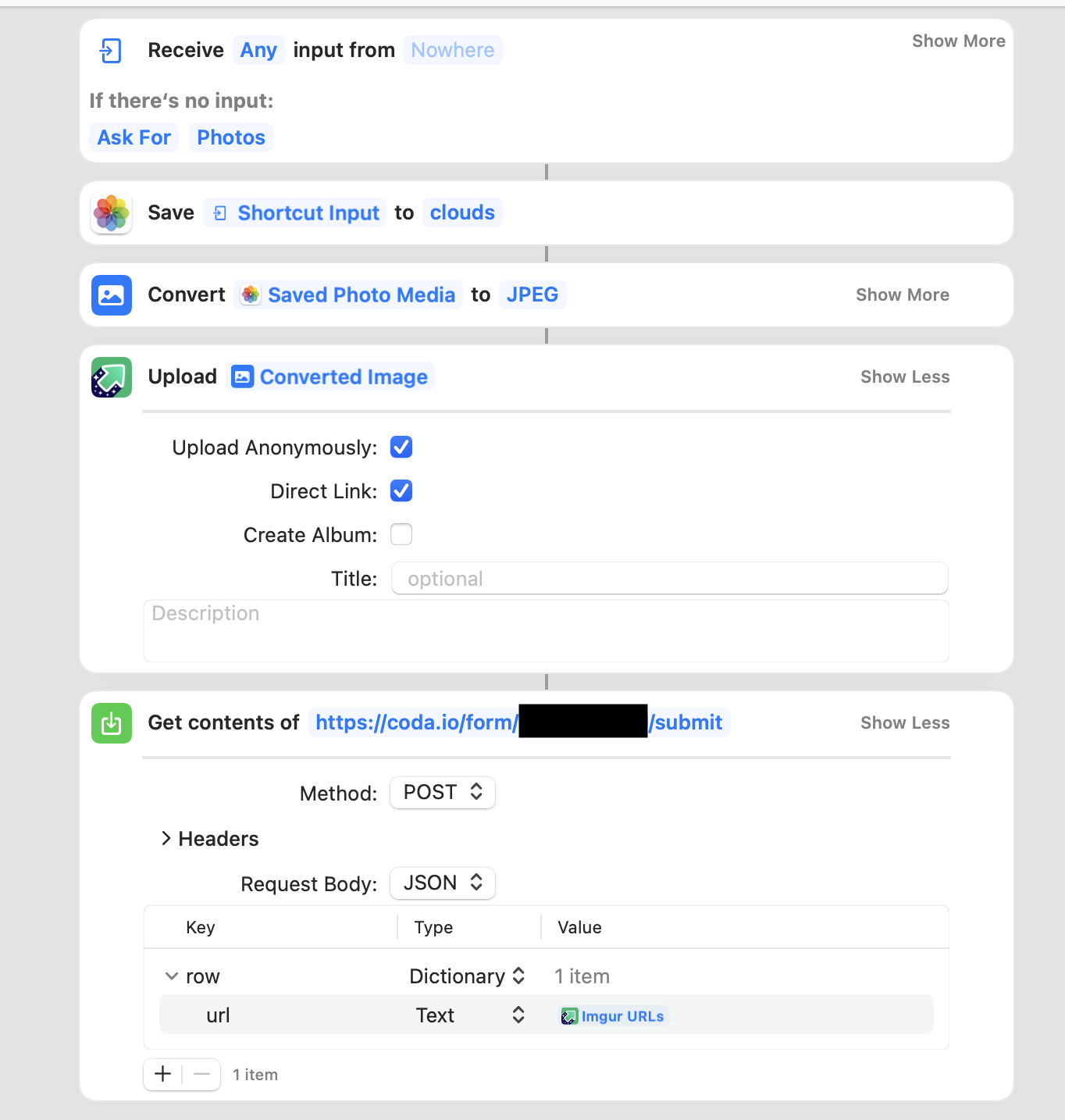Click the Photos app icon in Save action
Viewport: 1065px width, 1120px height.
pos(112,213)
